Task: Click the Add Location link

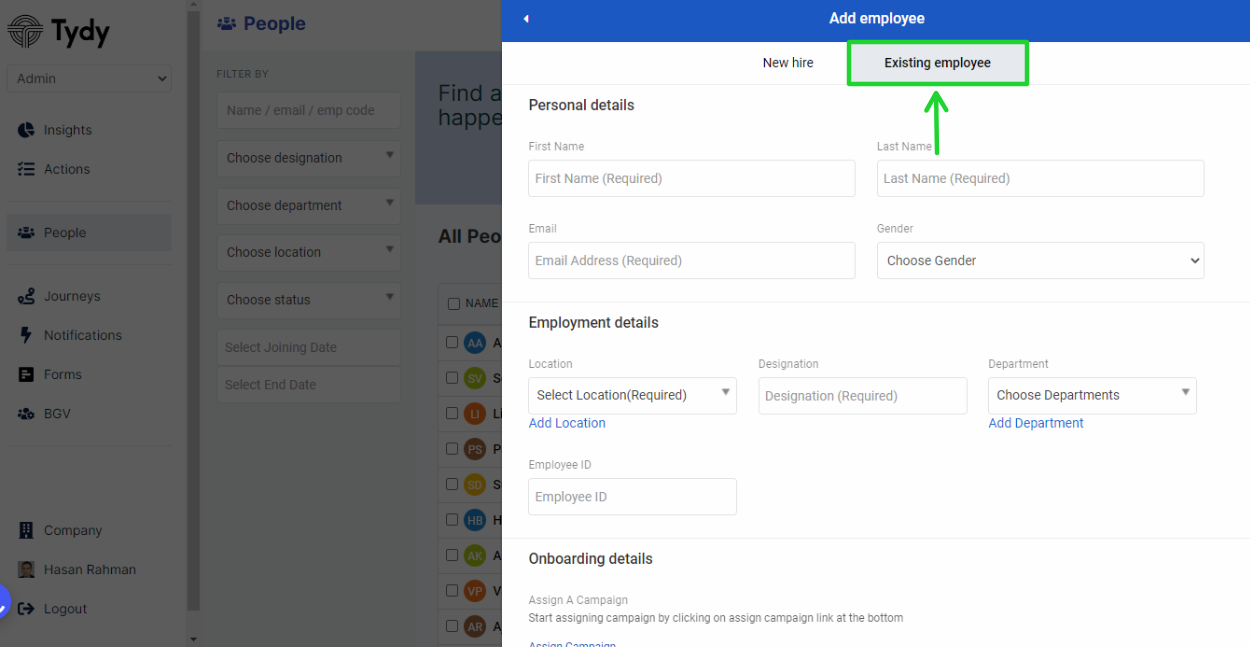Action: click(567, 423)
